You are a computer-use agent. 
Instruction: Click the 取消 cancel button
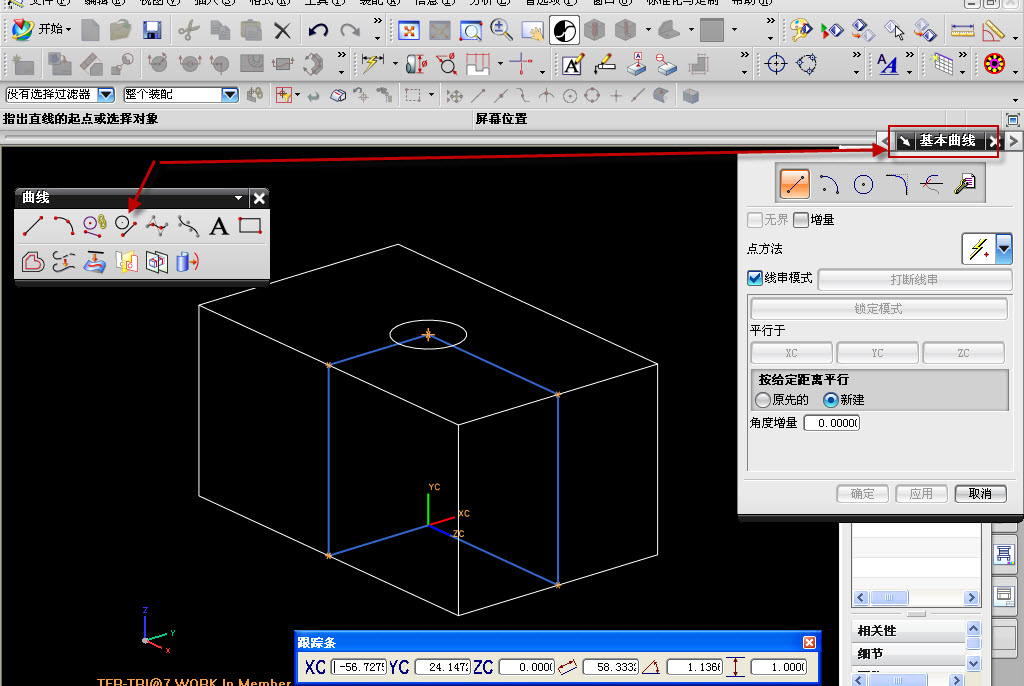980,494
